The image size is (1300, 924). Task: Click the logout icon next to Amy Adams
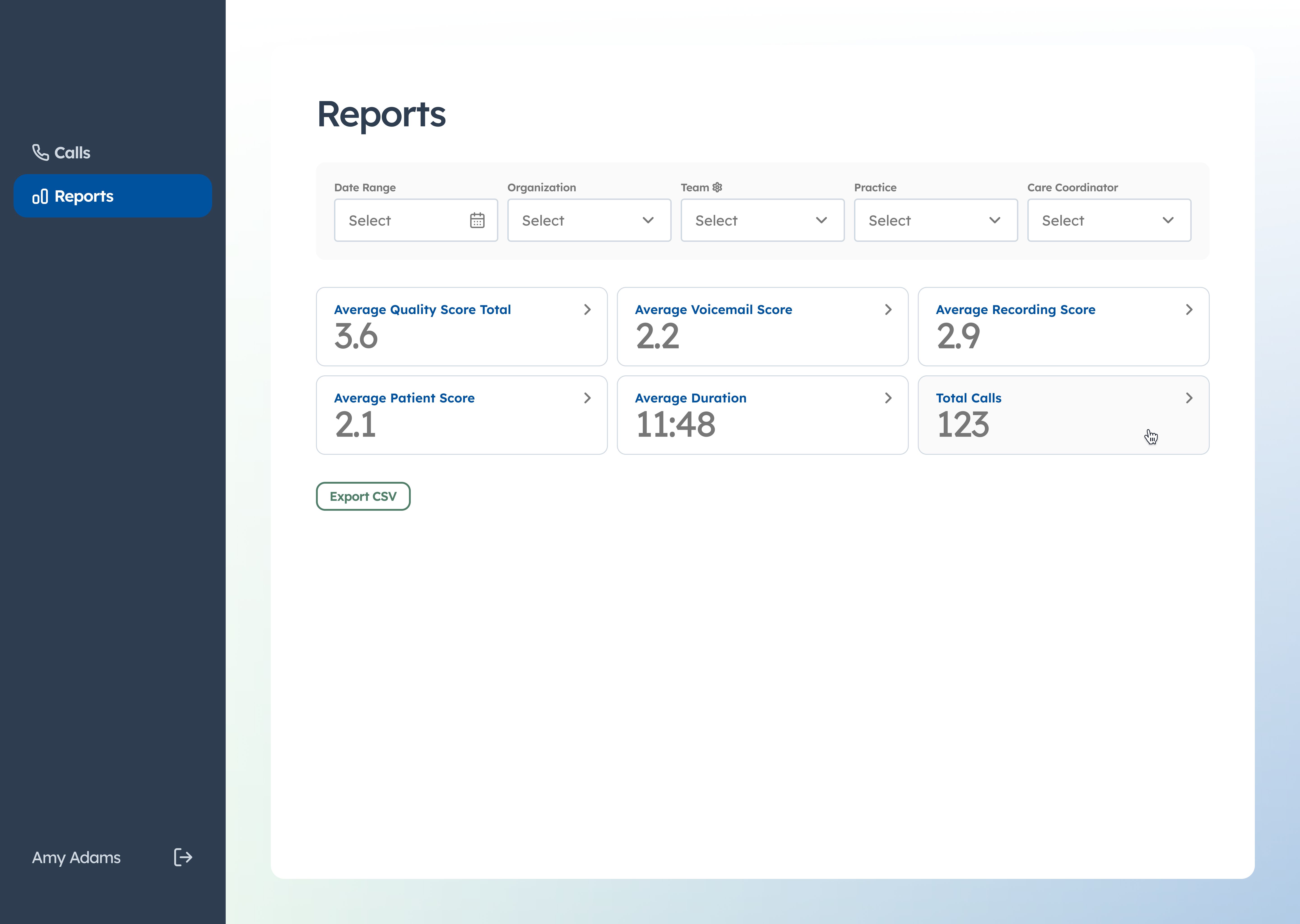coord(183,857)
